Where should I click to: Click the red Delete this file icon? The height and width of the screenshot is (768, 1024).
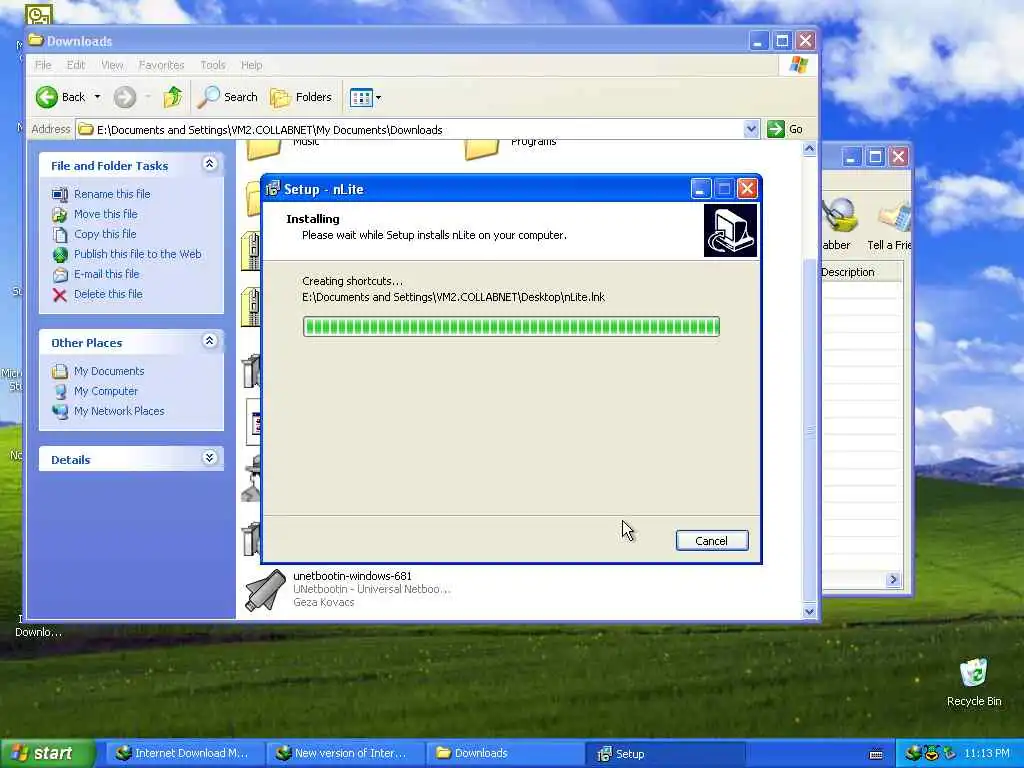pos(60,295)
